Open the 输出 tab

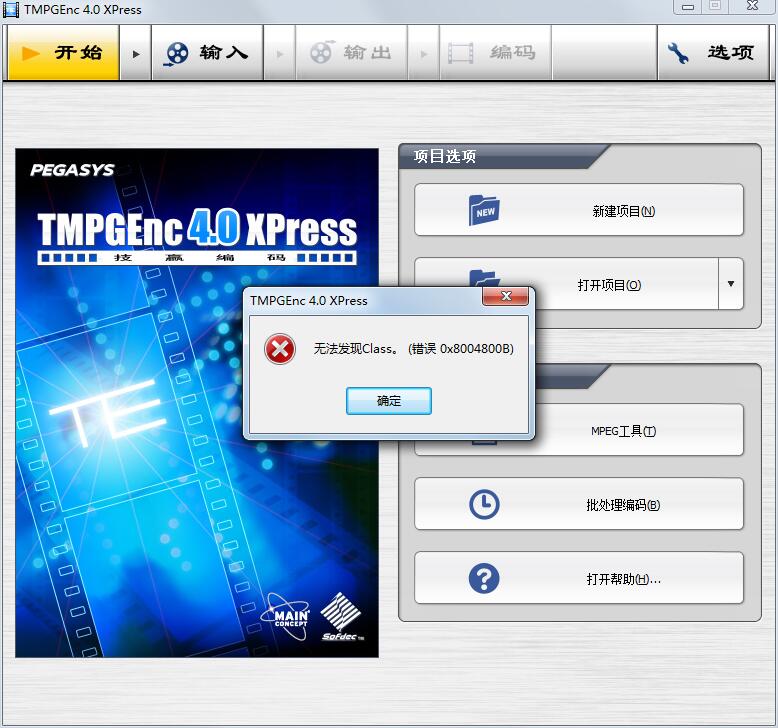coord(351,53)
